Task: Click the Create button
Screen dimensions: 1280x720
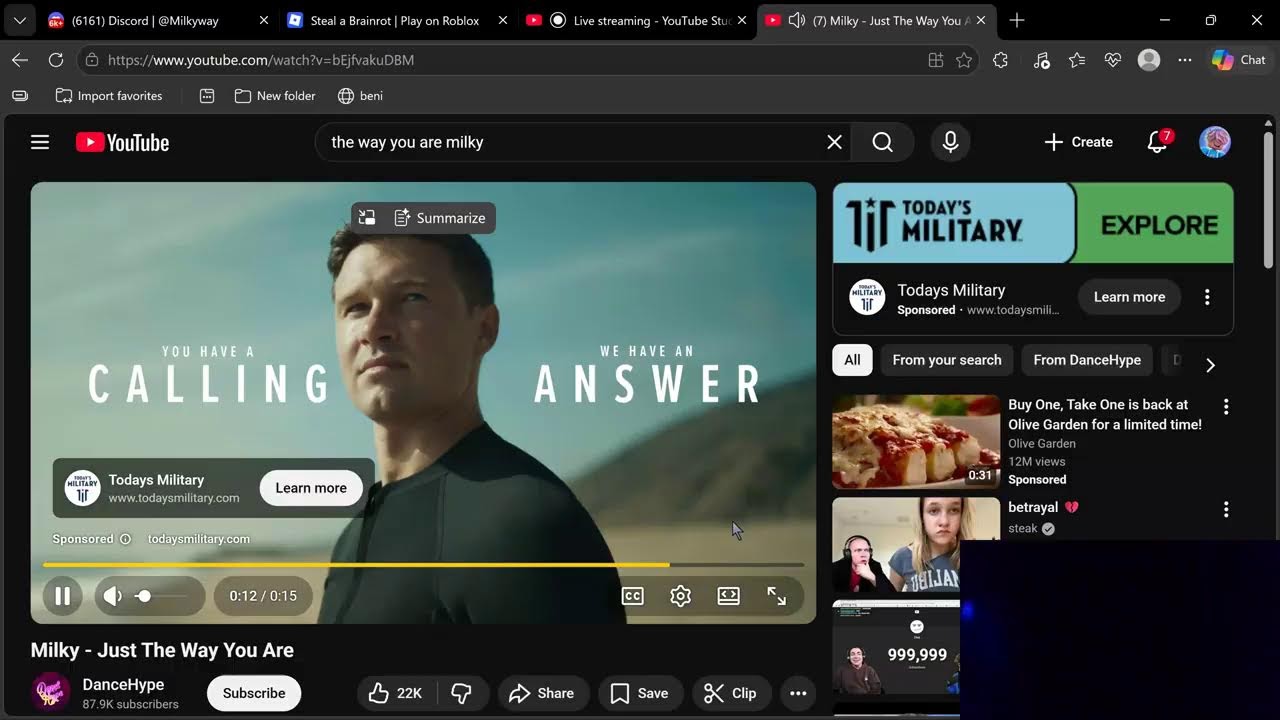Action: click(1078, 142)
